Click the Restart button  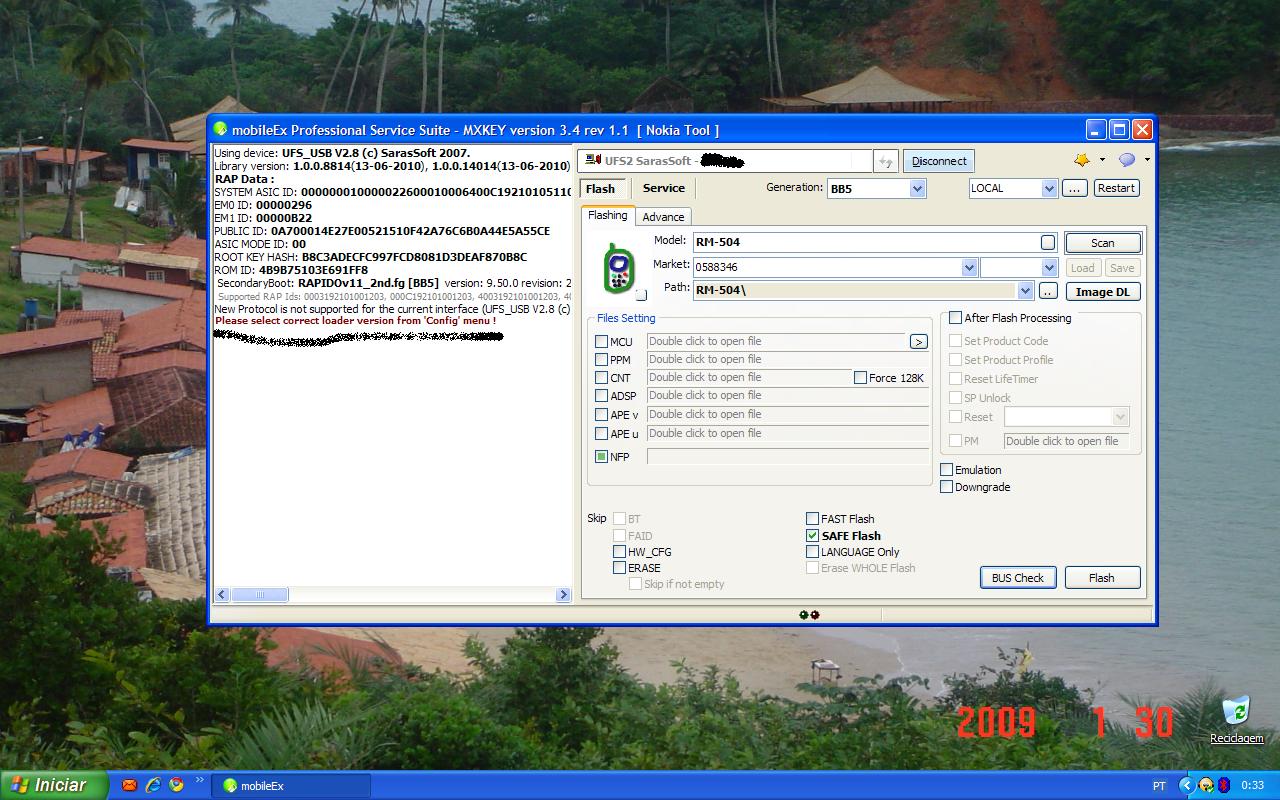1115,188
